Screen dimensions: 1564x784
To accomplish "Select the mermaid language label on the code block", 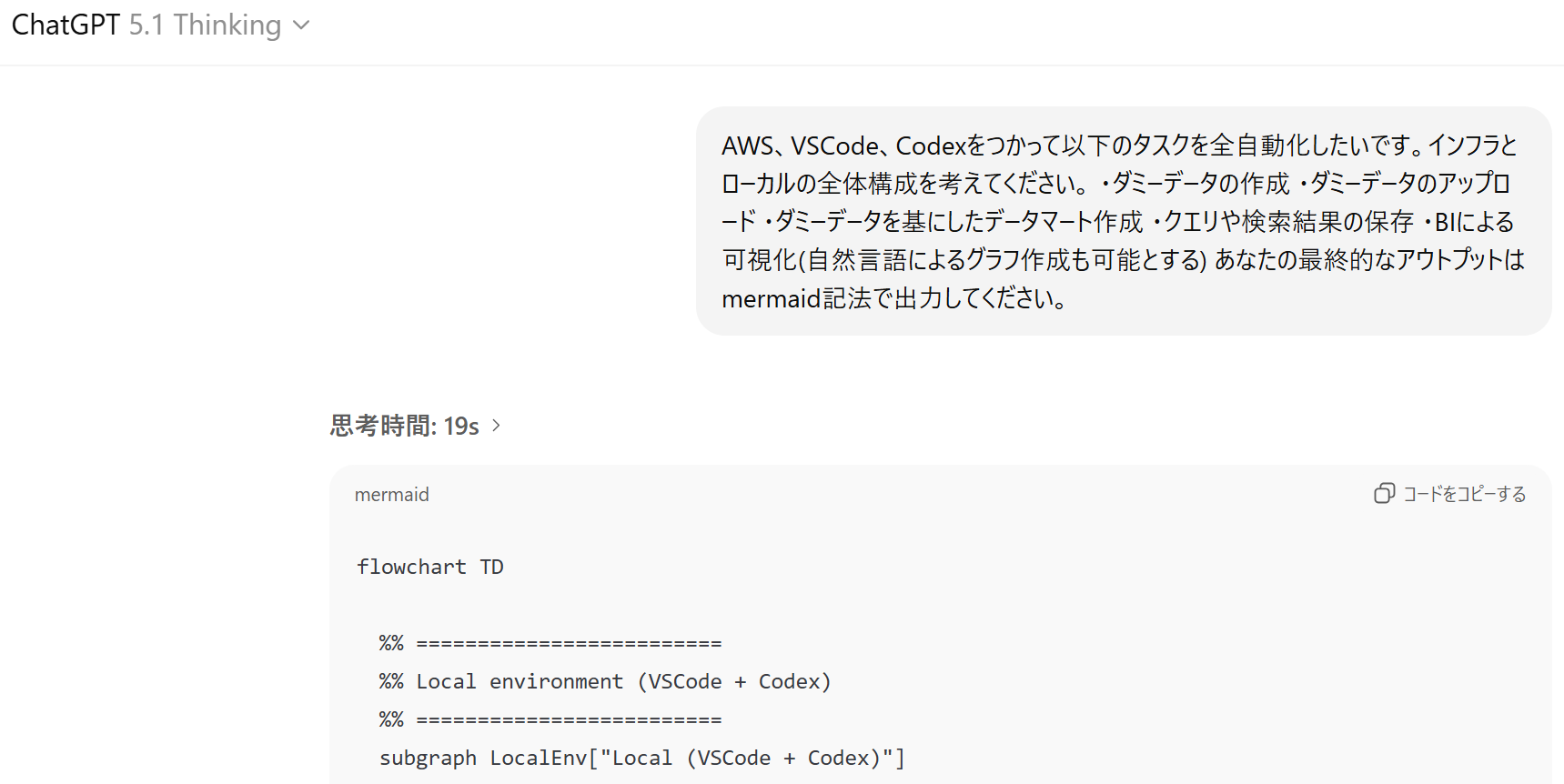I will coord(391,494).
